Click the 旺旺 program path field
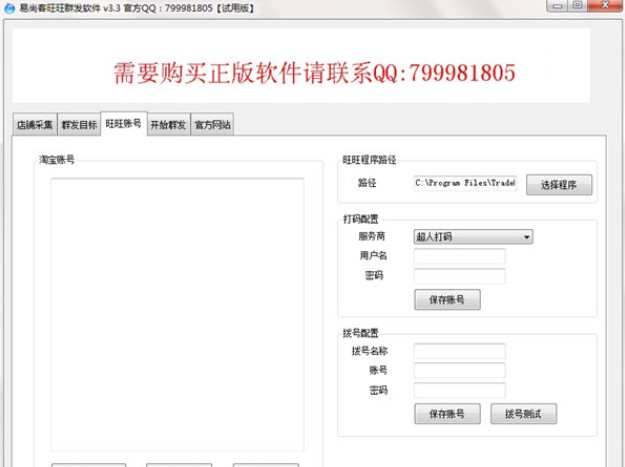Image resolution: width=625 pixels, height=467 pixels. click(465, 183)
